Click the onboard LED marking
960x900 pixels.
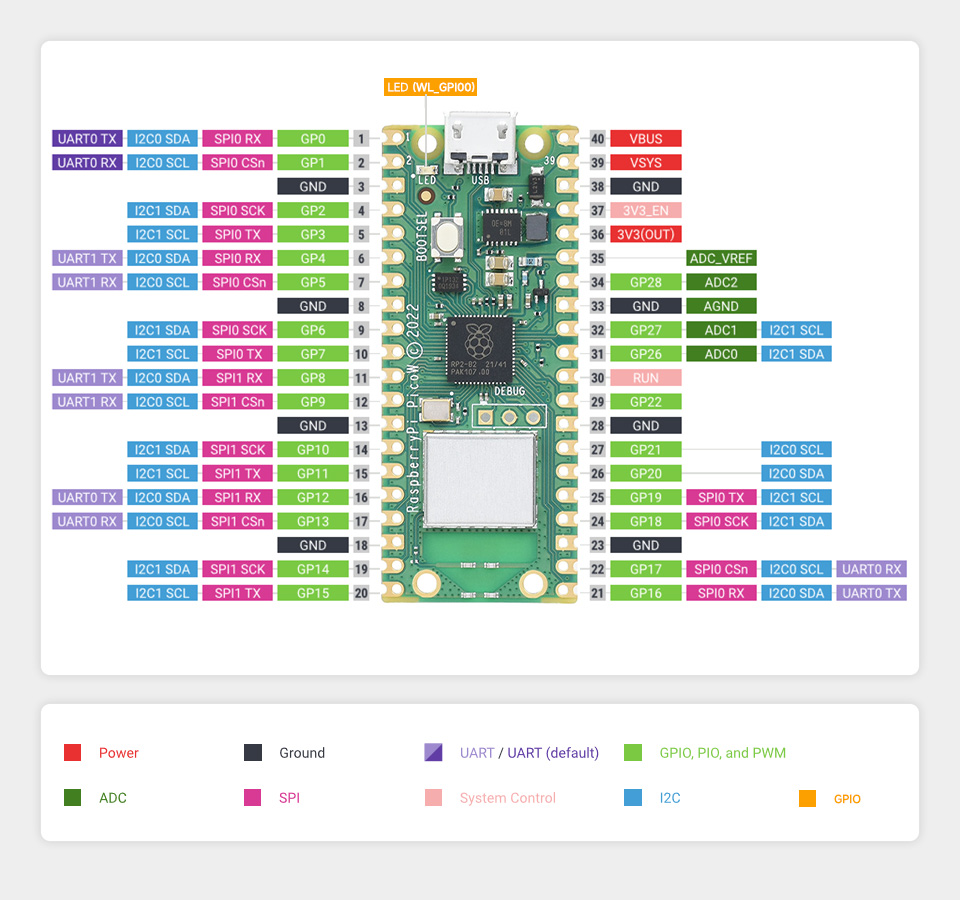pos(425,180)
